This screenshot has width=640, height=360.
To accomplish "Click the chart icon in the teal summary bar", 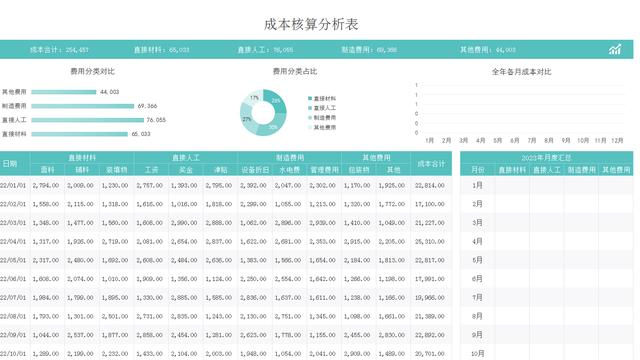I will (x=615, y=49).
